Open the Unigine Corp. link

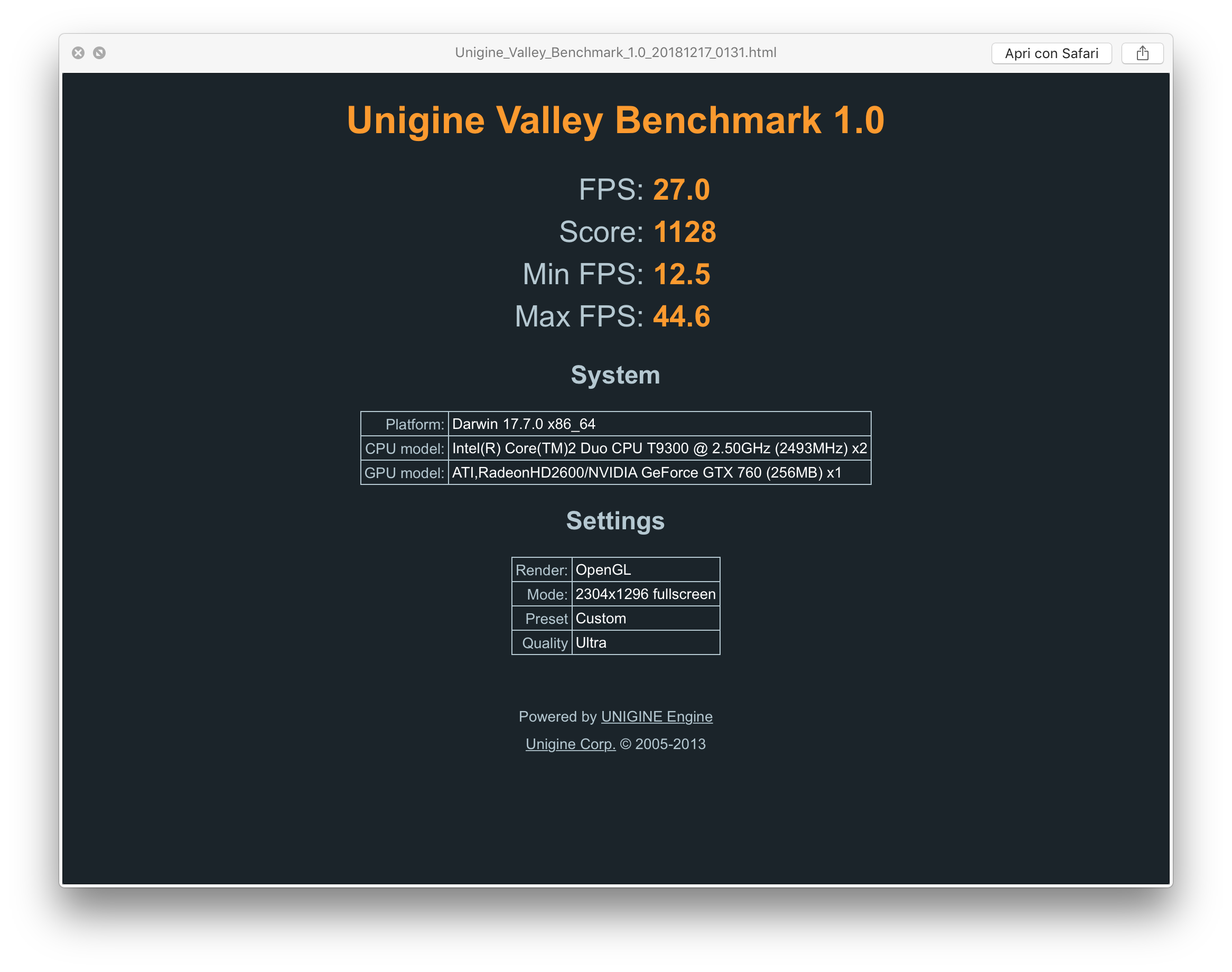click(x=570, y=744)
